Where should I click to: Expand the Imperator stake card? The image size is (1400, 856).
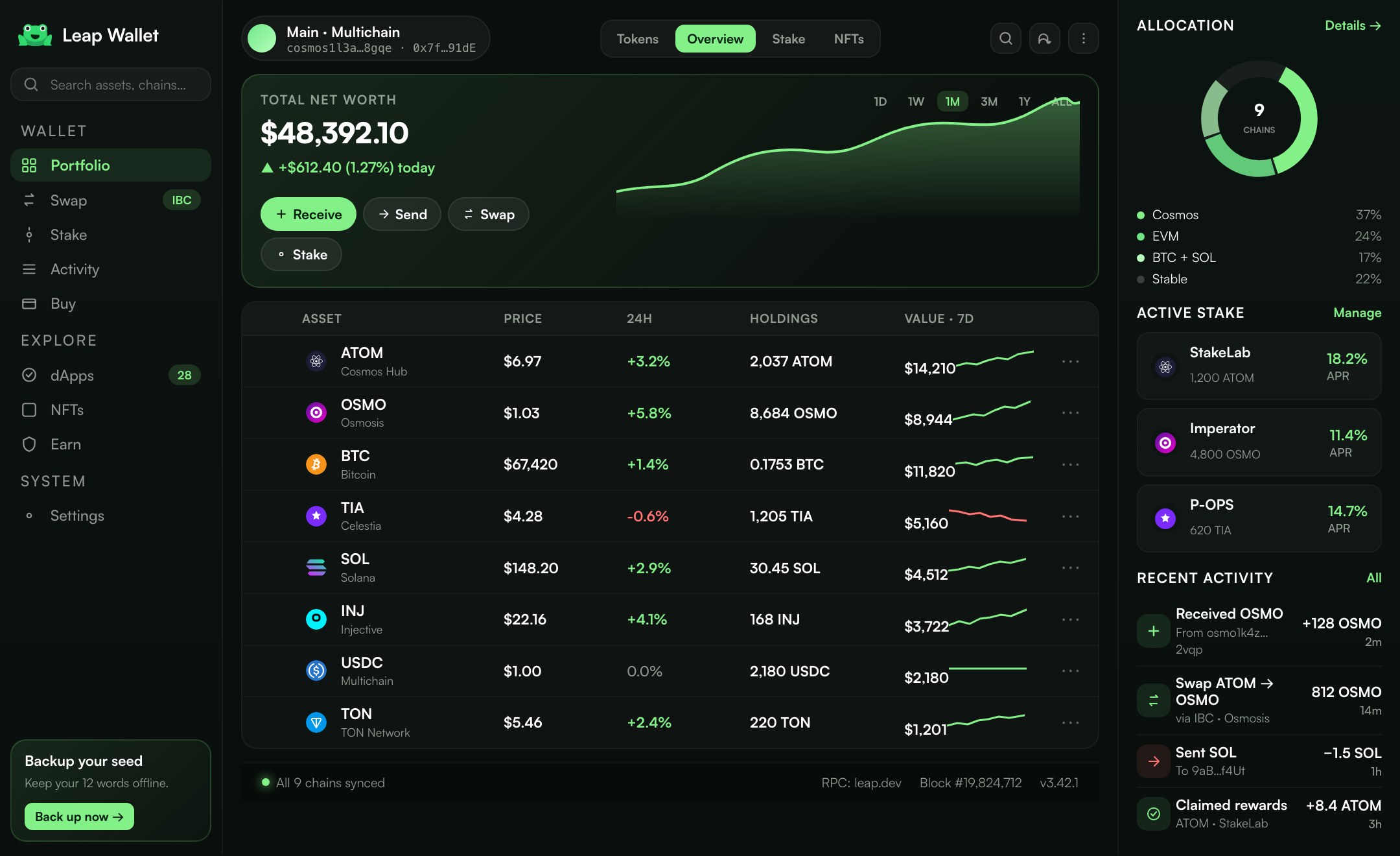click(x=1259, y=442)
